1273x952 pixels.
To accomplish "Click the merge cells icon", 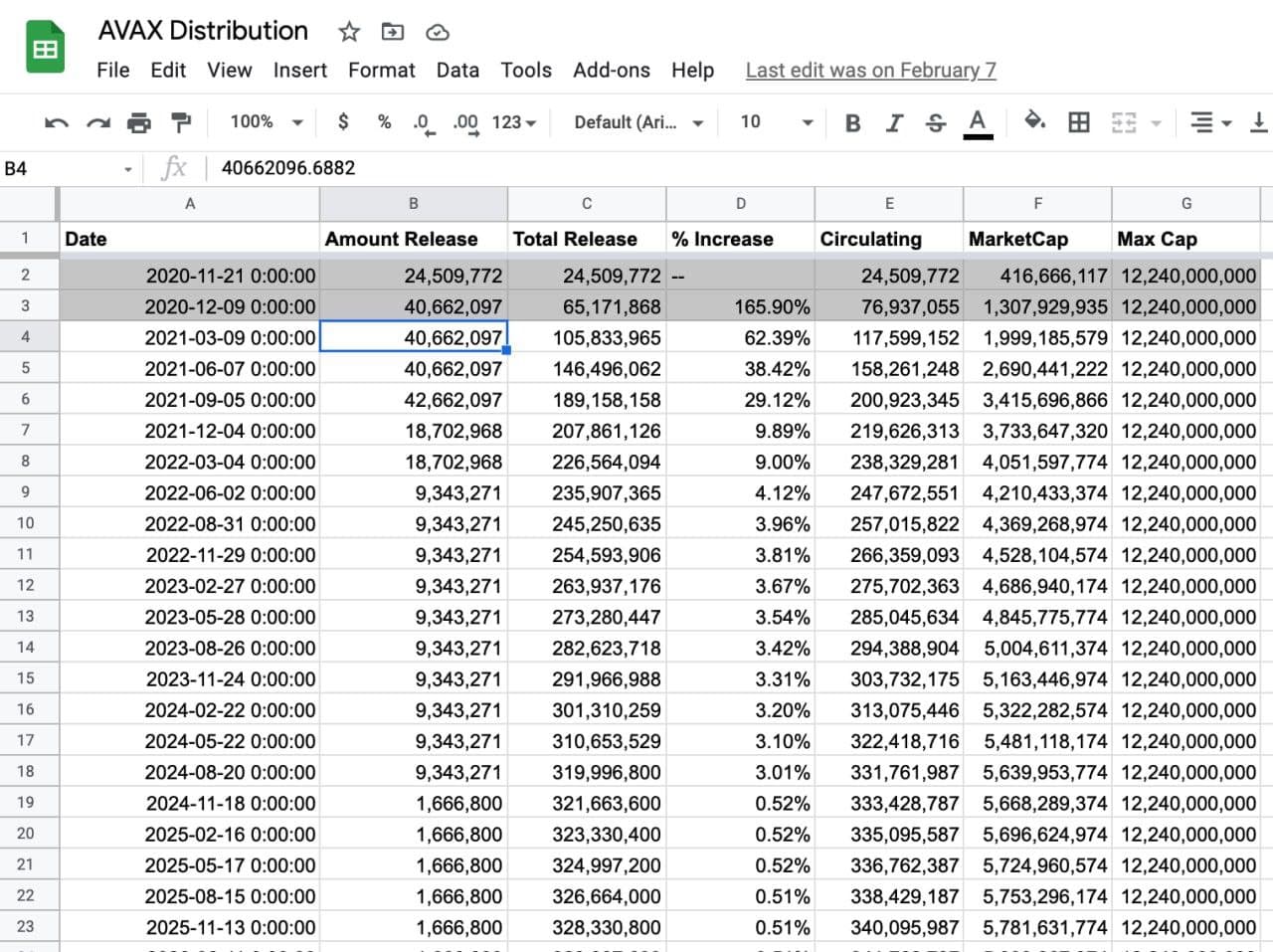I will [x=1124, y=122].
